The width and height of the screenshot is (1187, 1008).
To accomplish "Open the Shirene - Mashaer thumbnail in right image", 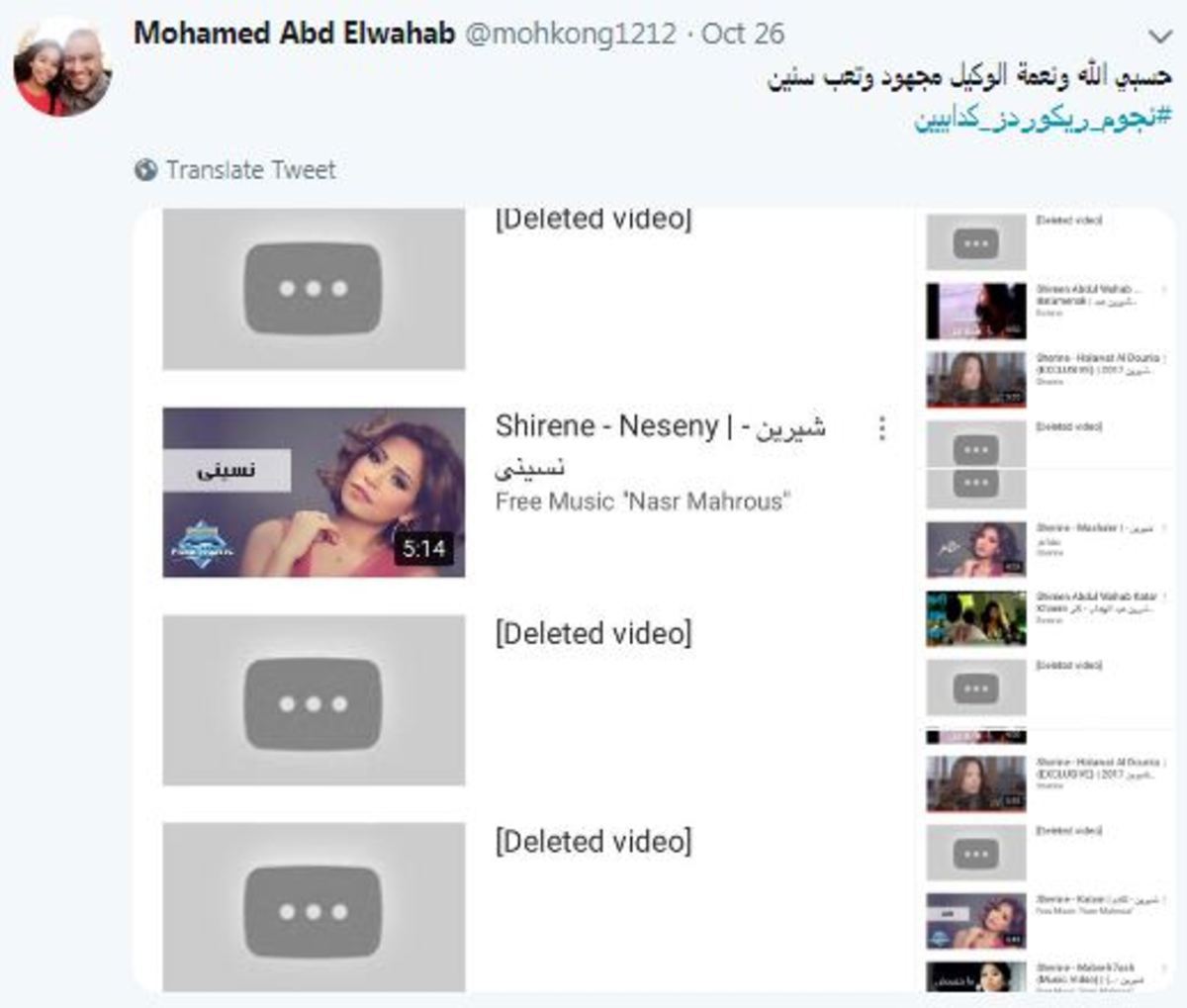I will click(975, 549).
